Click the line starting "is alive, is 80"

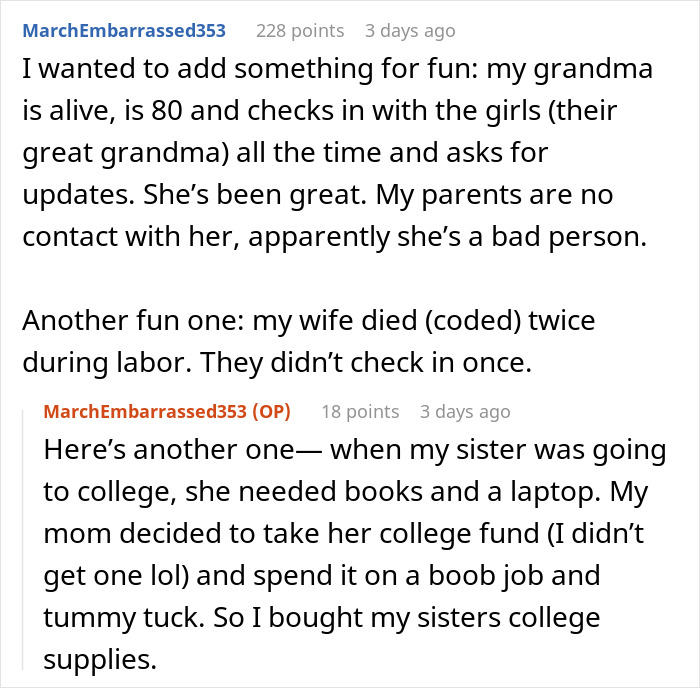[325, 112]
